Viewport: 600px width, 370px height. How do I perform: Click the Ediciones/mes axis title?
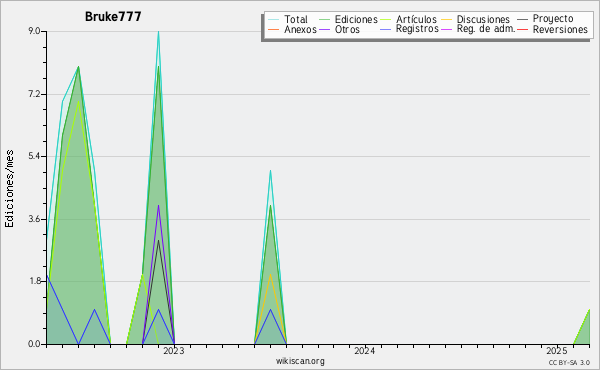[9, 189]
